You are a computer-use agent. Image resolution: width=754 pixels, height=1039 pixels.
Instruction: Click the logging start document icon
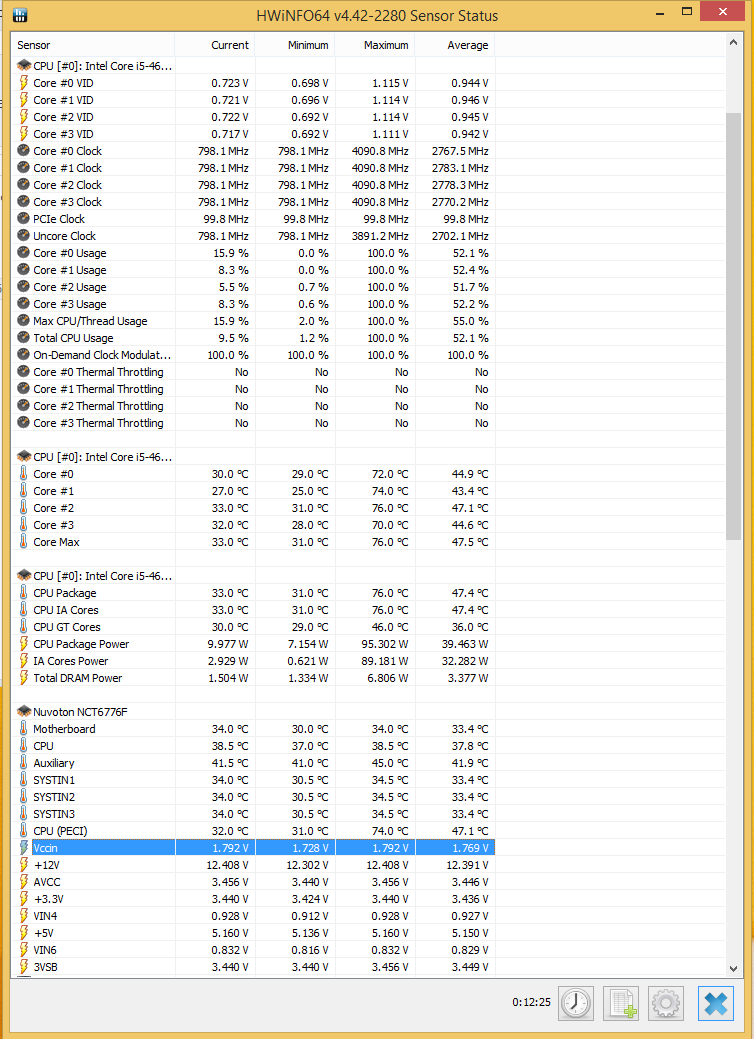click(621, 1003)
